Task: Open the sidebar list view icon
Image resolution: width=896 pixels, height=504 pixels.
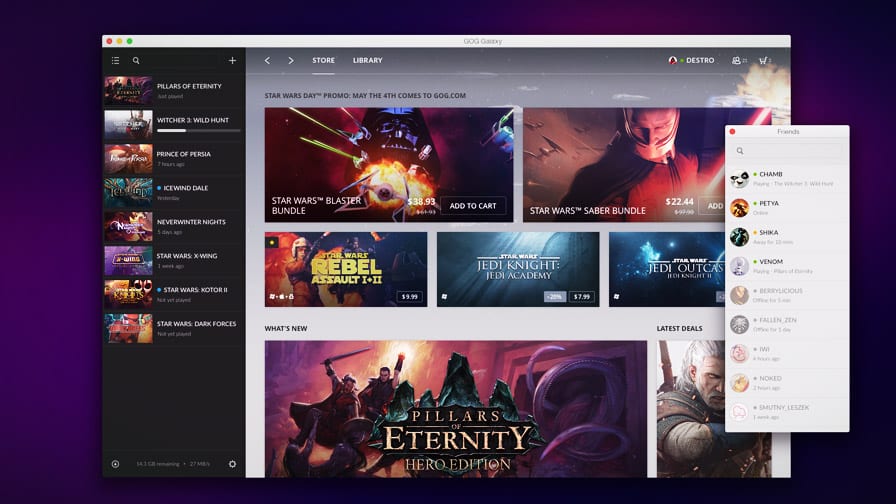Action: coord(115,60)
